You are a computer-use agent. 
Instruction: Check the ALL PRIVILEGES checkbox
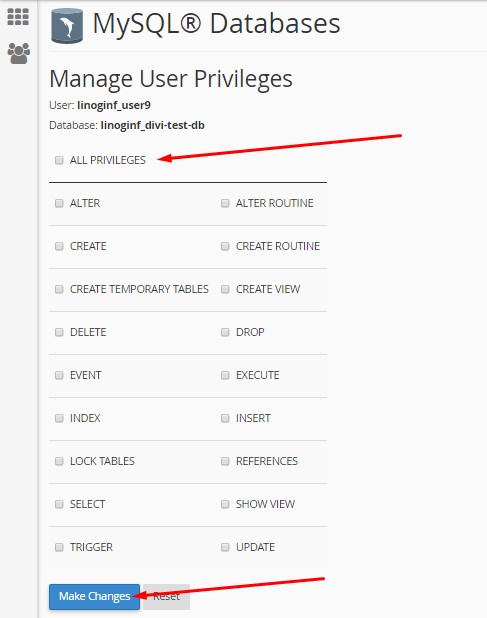point(59,160)
